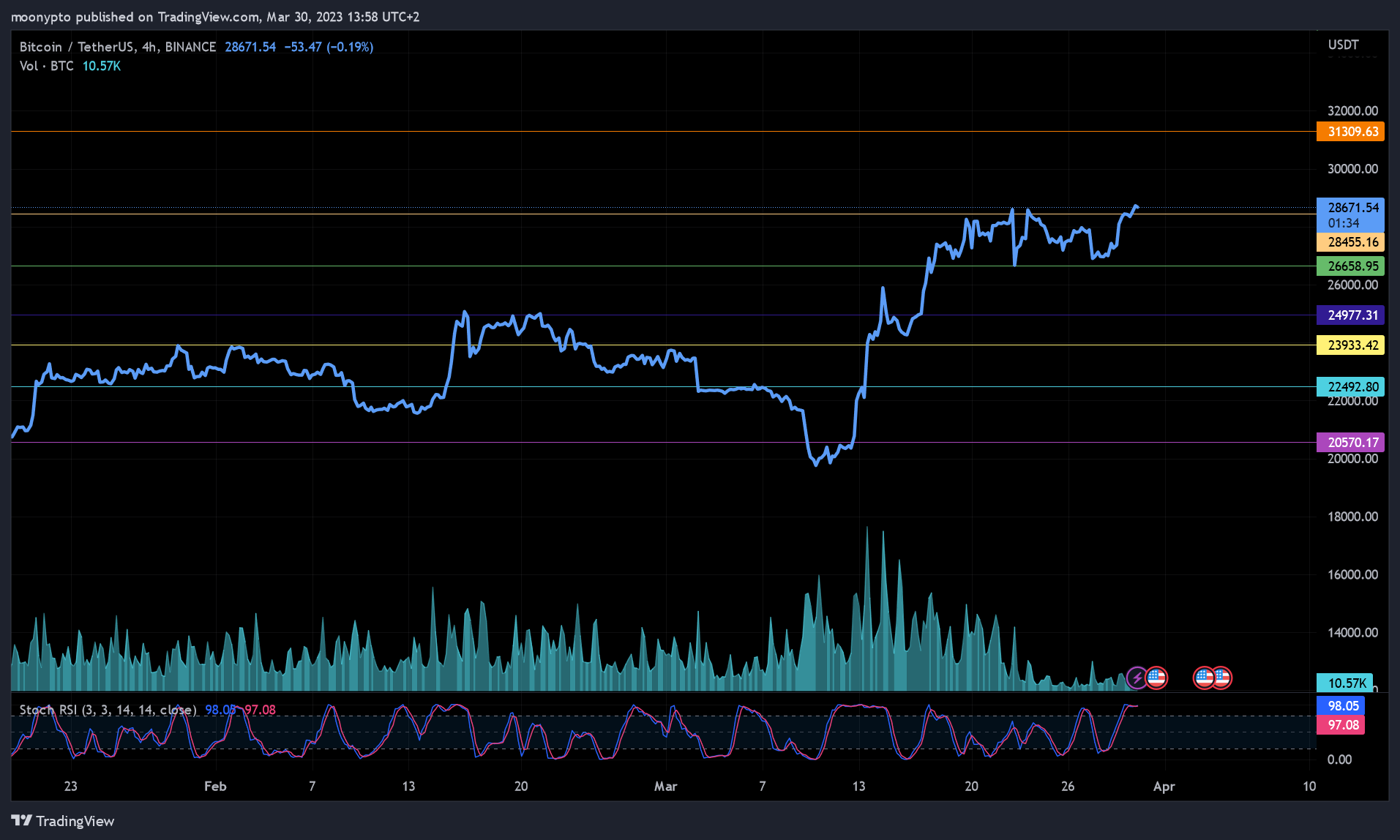Screen dimensions: 1400x840
Task: Click the 23 date on time axis
Action: [70, 787]
